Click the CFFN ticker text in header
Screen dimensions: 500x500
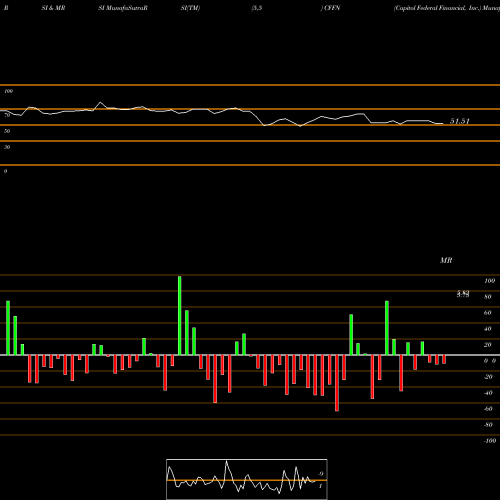point(332,8)
